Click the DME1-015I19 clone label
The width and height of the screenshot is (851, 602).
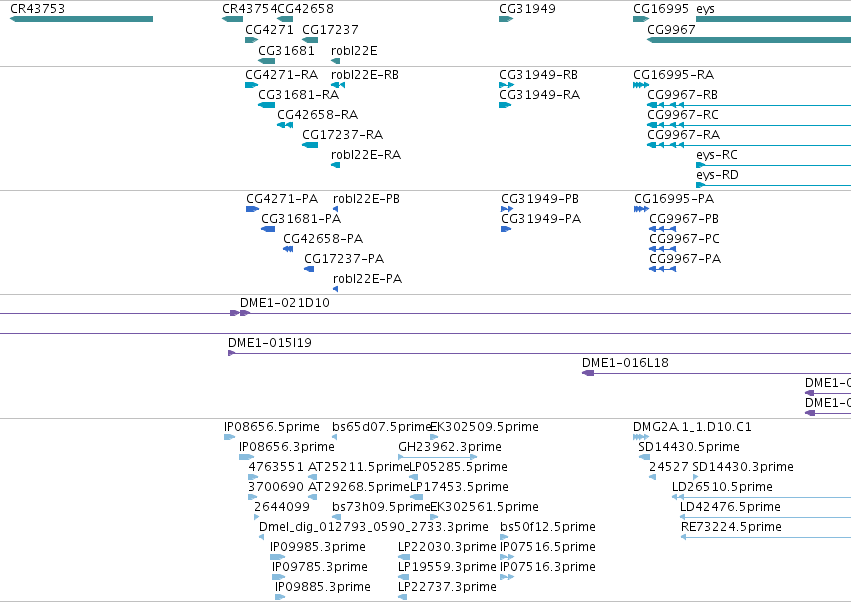click(270, 343)
